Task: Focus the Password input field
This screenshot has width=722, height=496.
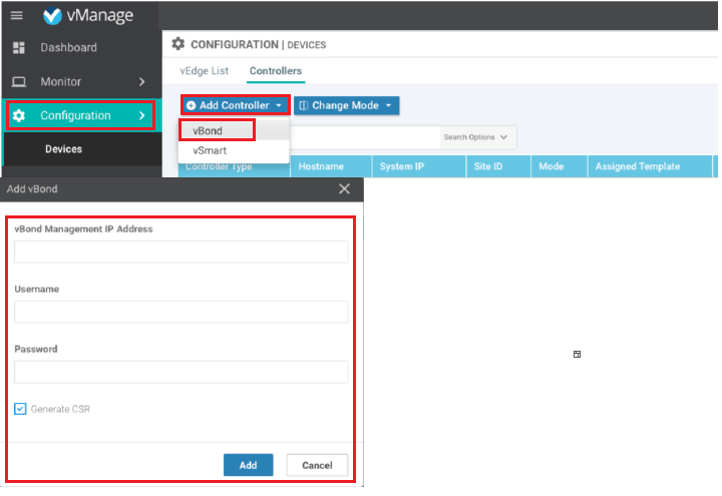Action: coord(181,372)
